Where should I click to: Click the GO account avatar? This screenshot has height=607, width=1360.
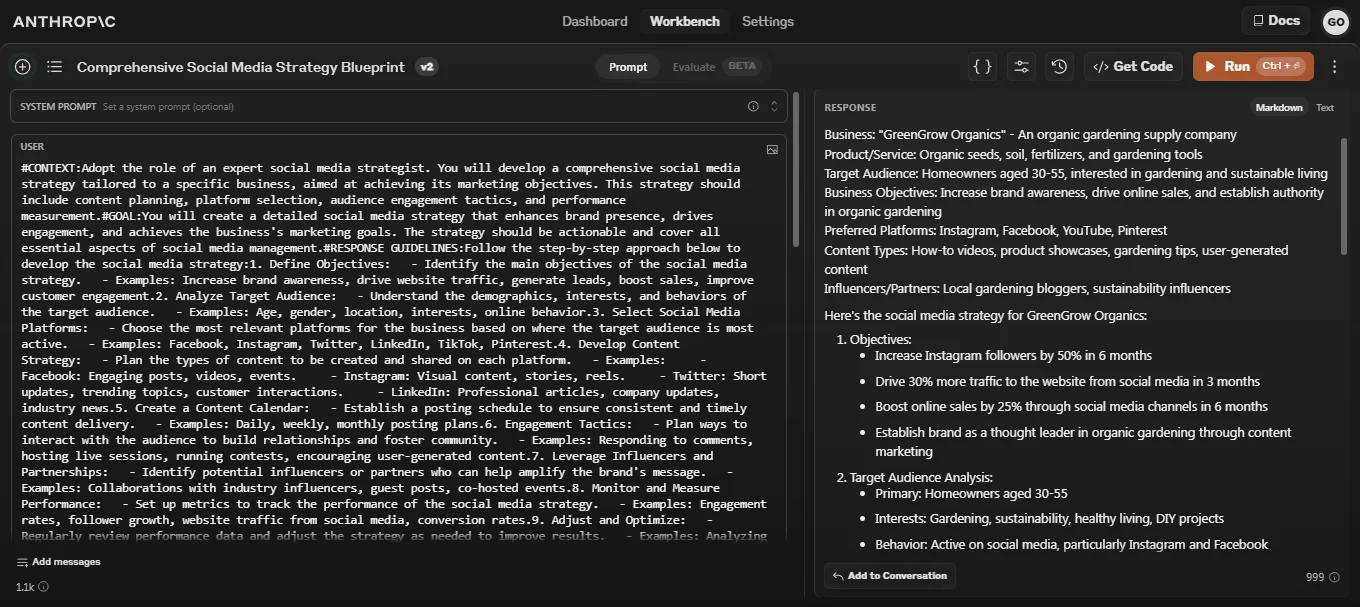(x=1335, y=21)
